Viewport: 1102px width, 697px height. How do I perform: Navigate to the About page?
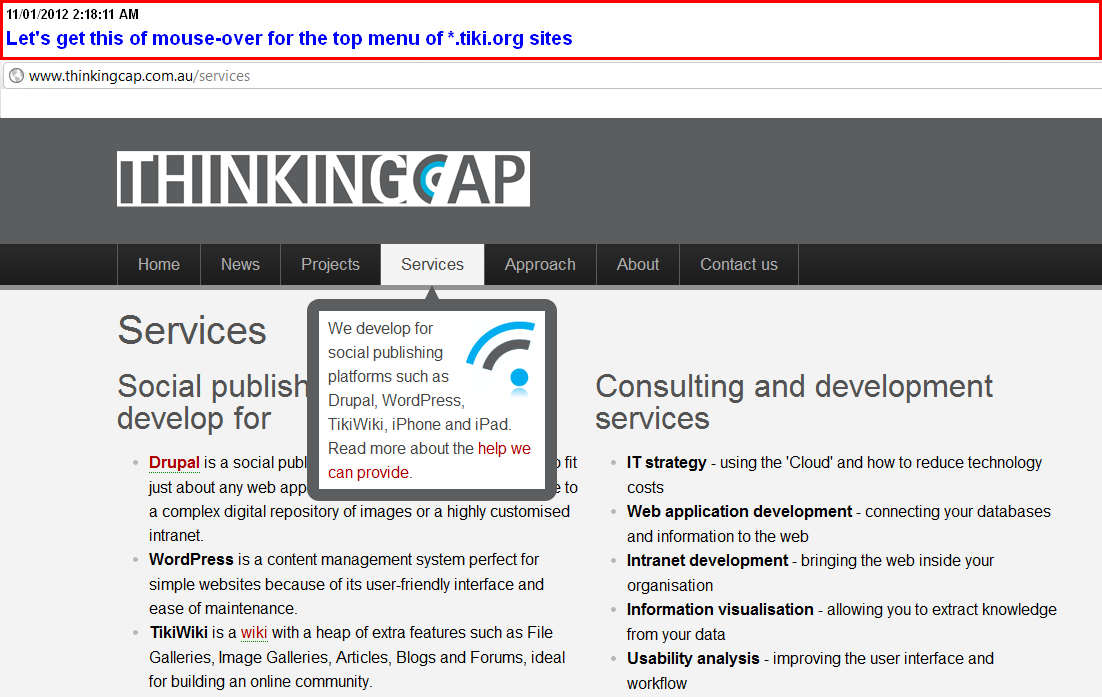pyautogui.click(x=638, y=265)
